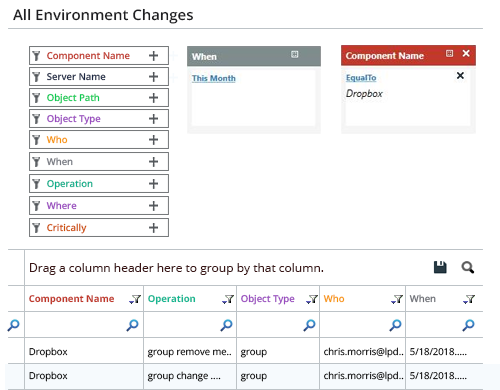Click magnifier in Component Name filter cell
500x390 pixels.
click(x=132, y=325)
